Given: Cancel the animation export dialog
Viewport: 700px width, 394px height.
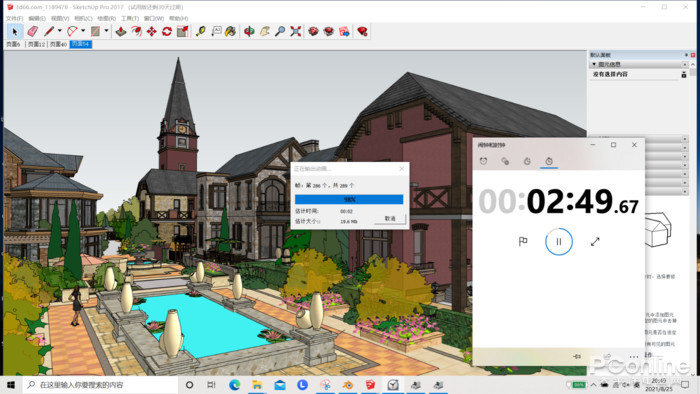Looking at the screenshot, I should (x=390, y=219).
